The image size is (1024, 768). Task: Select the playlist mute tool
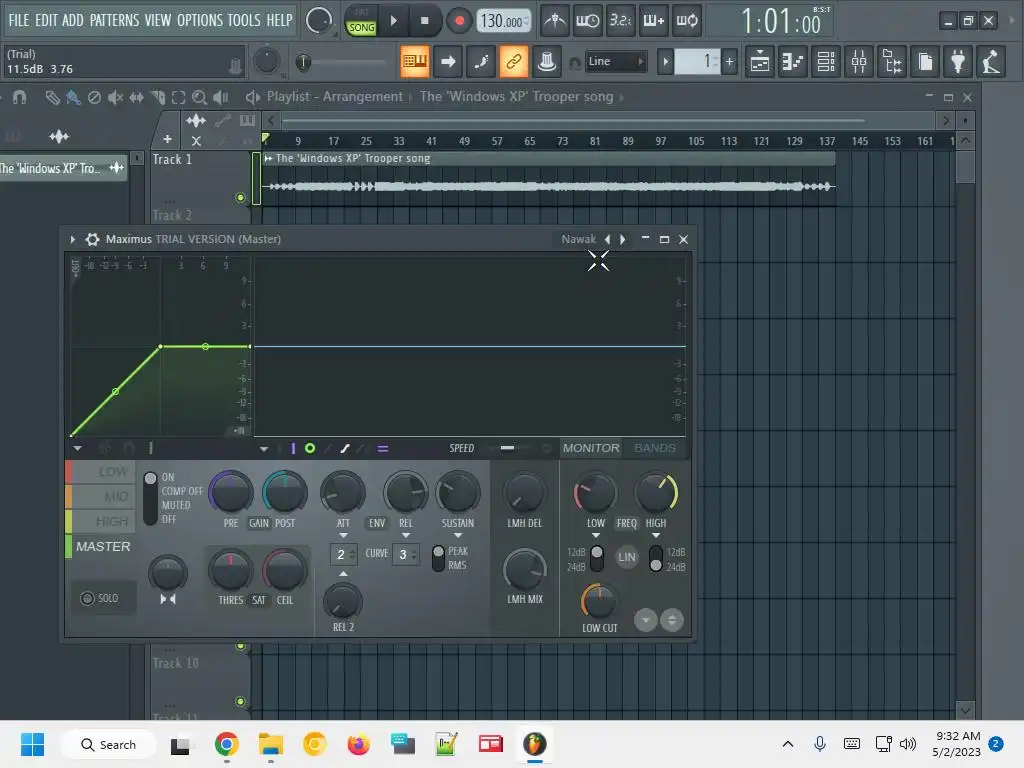[x=115, y=97]
